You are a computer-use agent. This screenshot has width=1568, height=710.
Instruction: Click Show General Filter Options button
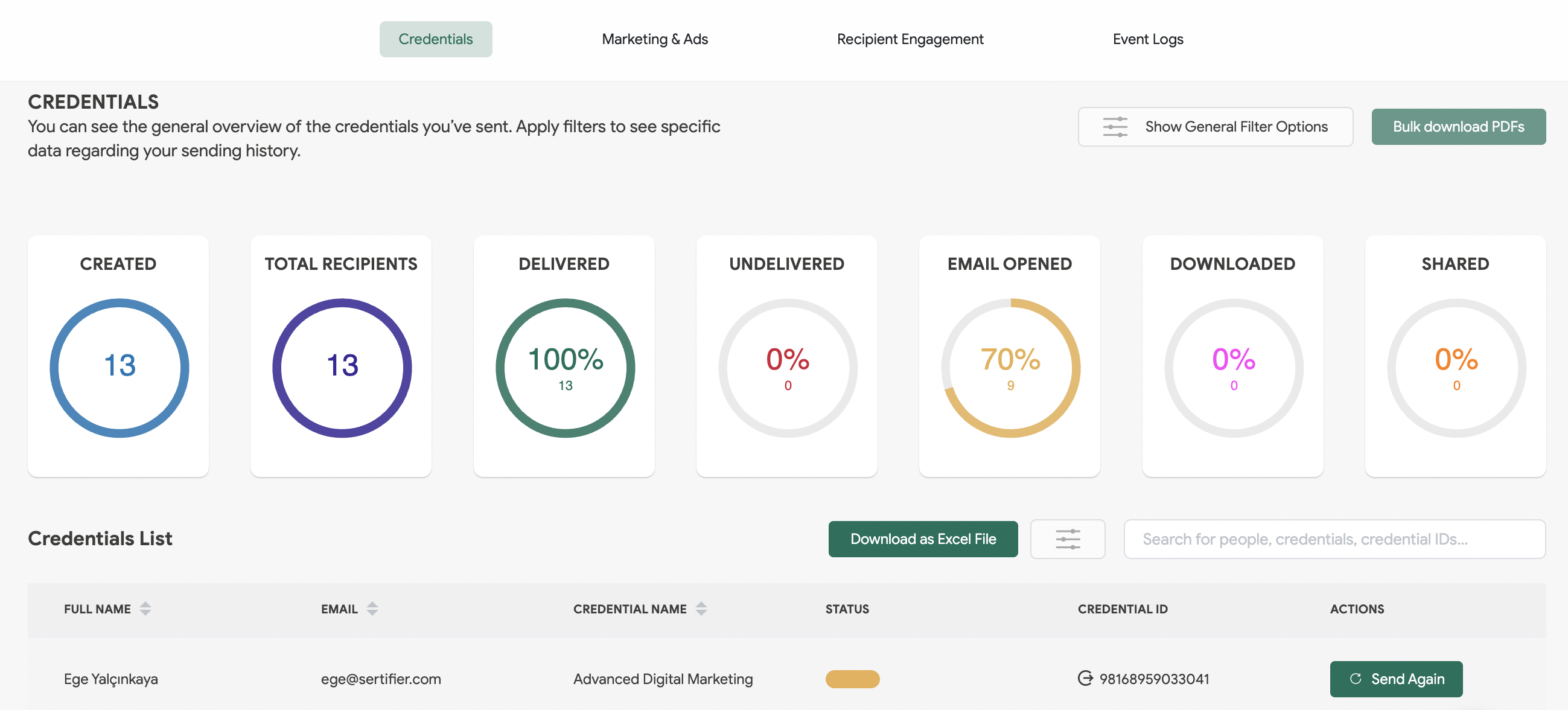(x=1215, y=127)
